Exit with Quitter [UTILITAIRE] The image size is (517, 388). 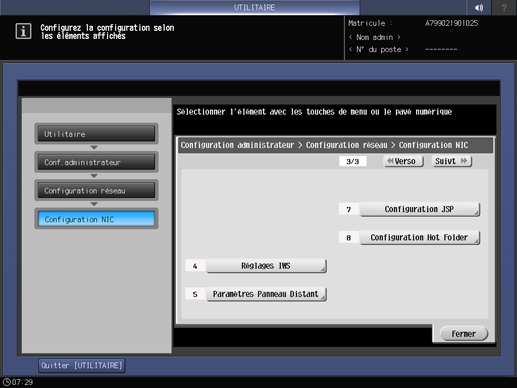(82, 366)
